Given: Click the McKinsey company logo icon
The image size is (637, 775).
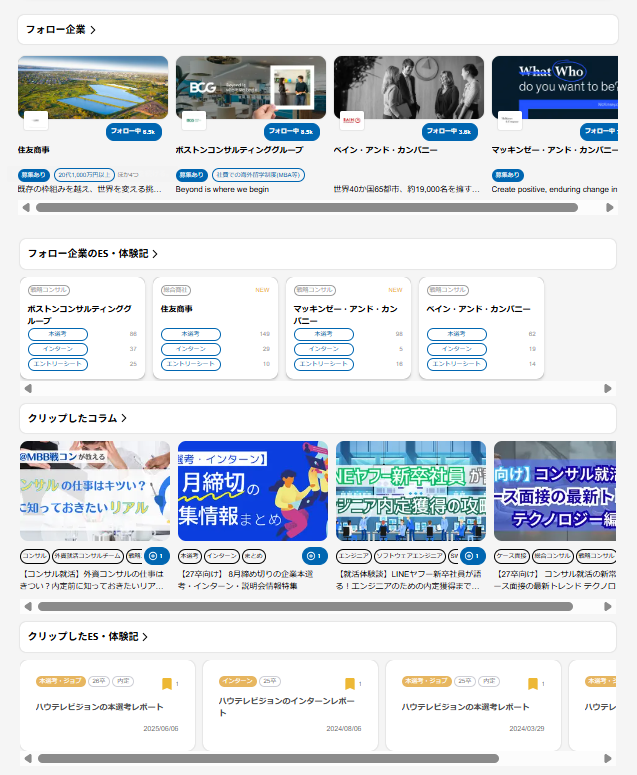Looking at the screenshot, I should [x=510, y=121].
